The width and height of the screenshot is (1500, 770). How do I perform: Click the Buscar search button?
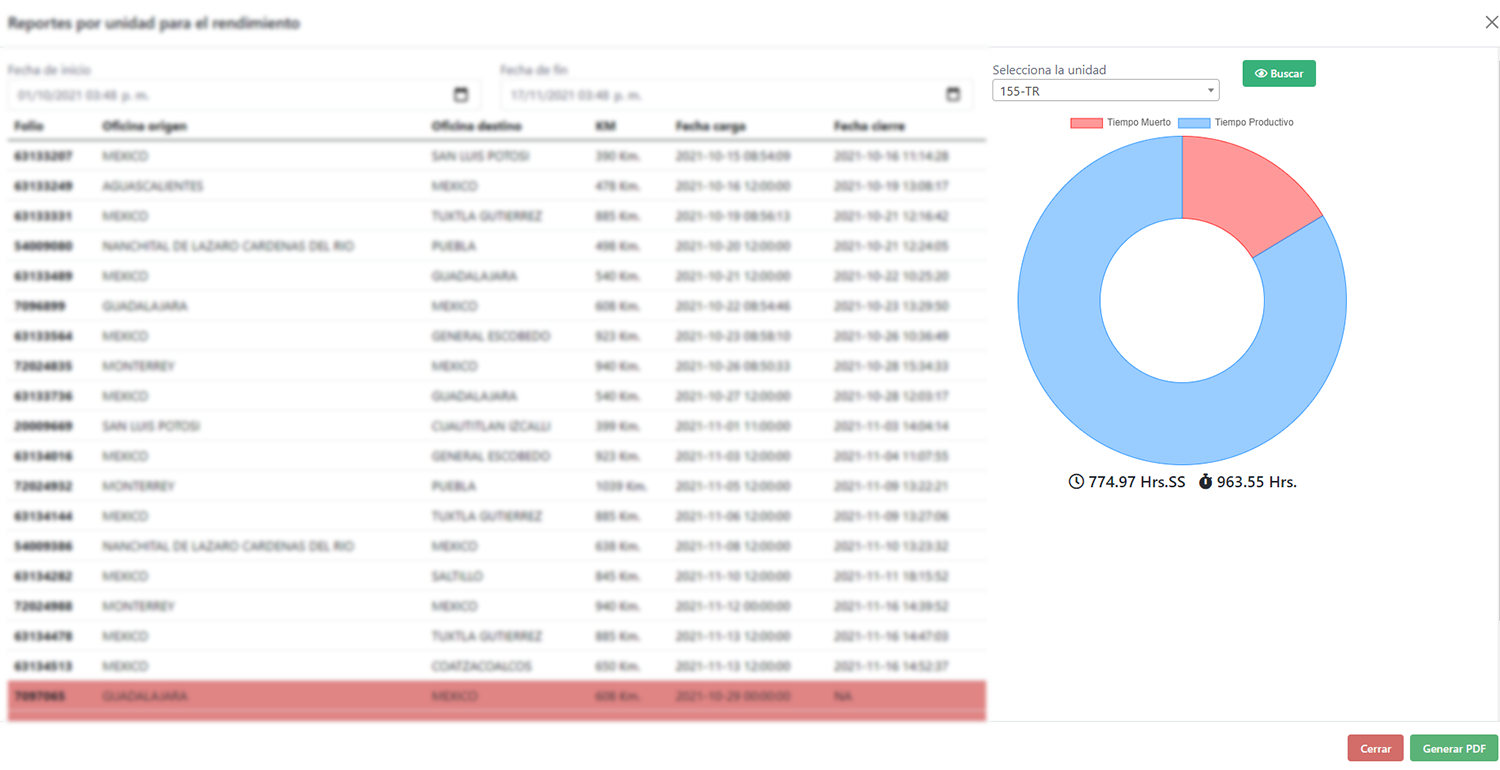1279,74
